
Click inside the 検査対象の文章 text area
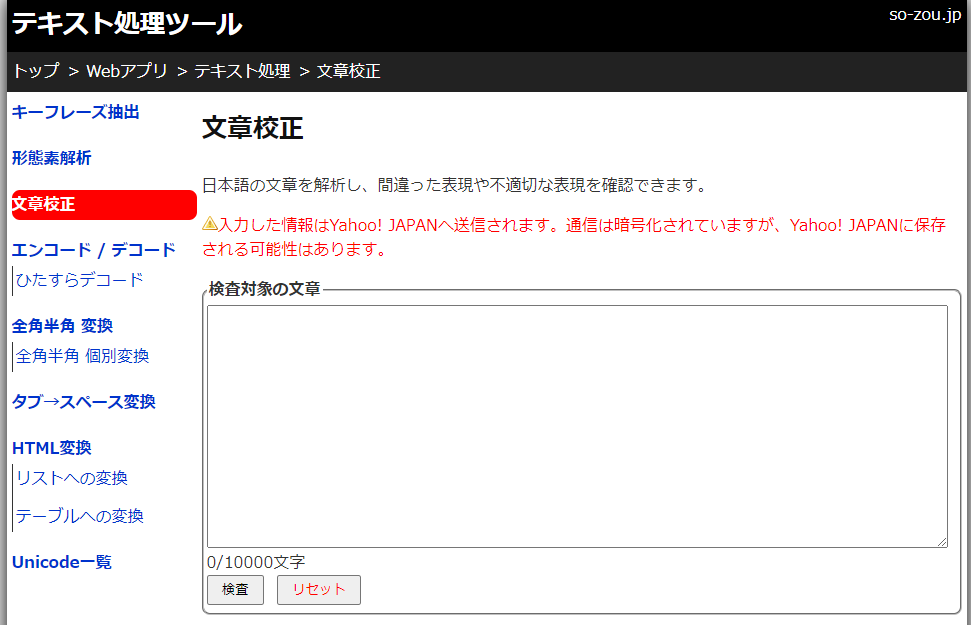(x=575, y=420)
